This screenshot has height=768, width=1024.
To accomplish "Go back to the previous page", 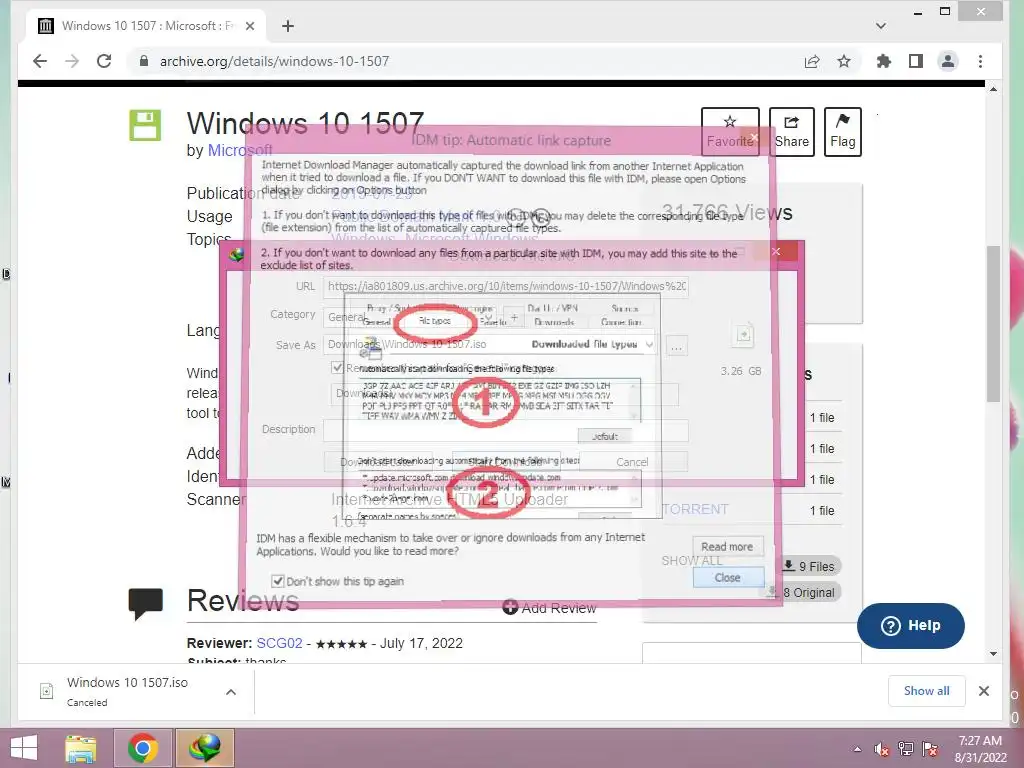I will pyautogui.click(x=40, y=61).
